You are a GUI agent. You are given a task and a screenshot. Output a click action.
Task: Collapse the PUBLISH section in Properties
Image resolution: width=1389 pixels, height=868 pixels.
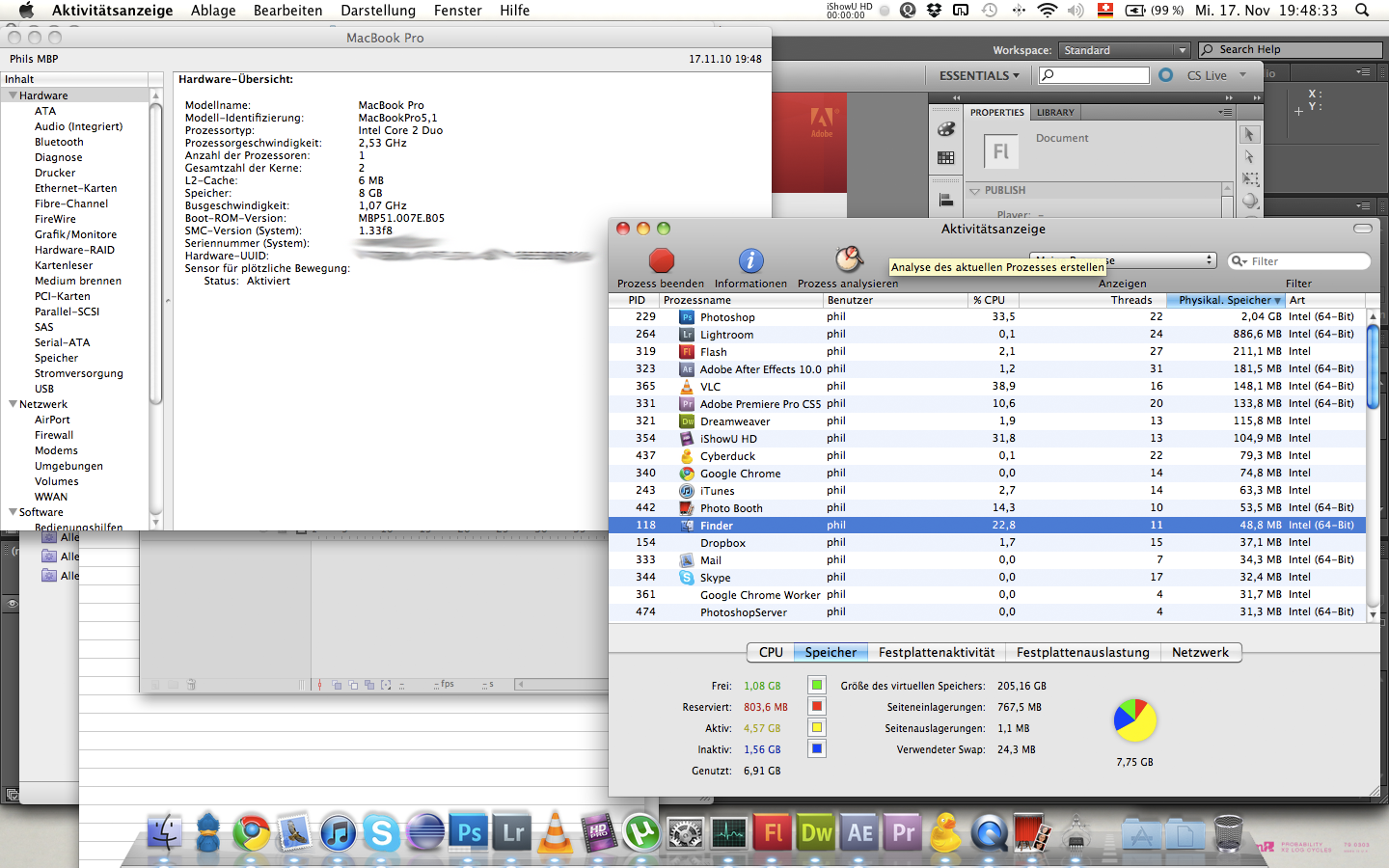pos(974,191)
